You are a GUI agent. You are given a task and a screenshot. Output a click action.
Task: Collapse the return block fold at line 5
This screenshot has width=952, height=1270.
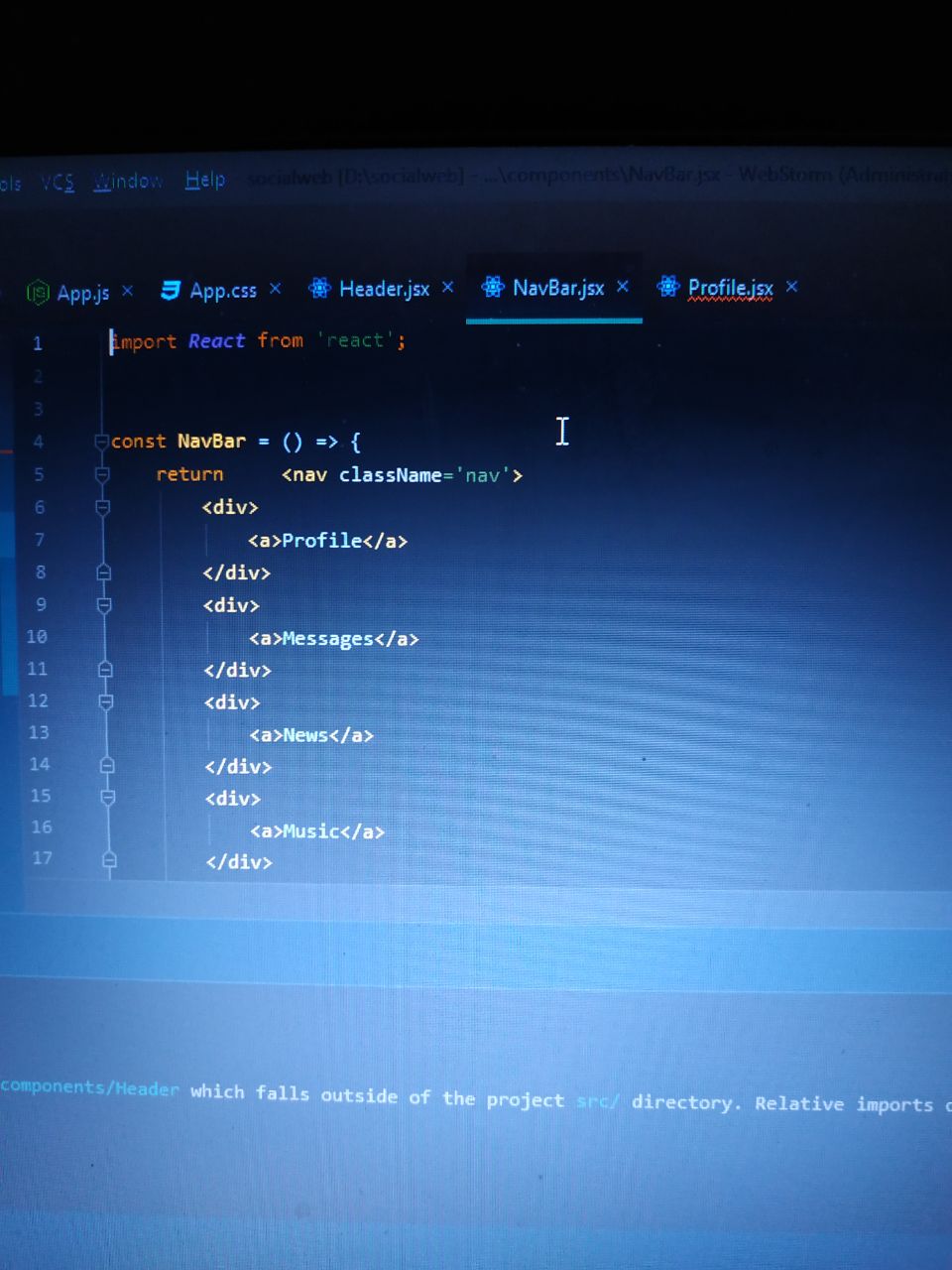101,475
